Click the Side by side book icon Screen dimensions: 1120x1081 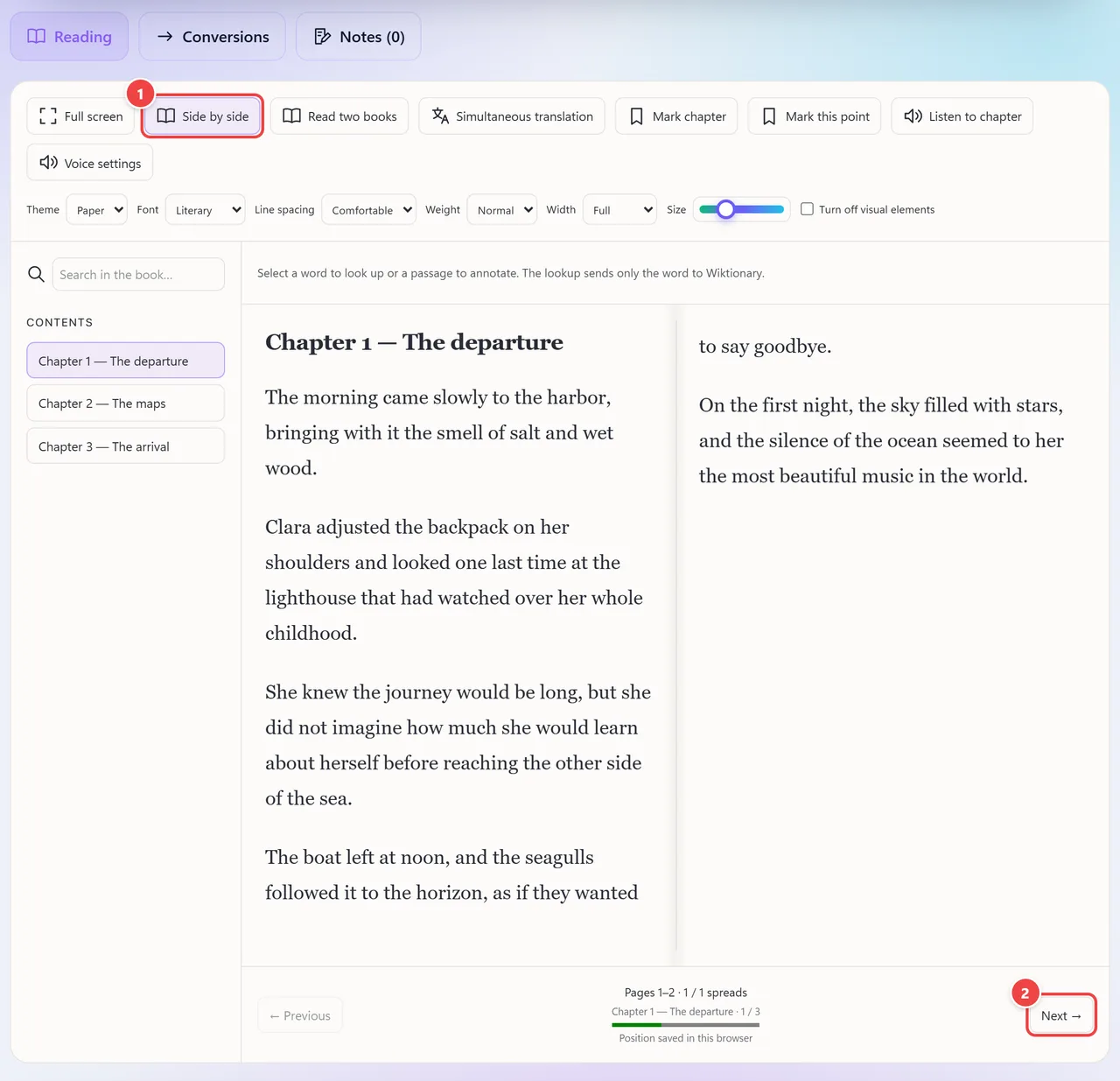coord(166,116)
